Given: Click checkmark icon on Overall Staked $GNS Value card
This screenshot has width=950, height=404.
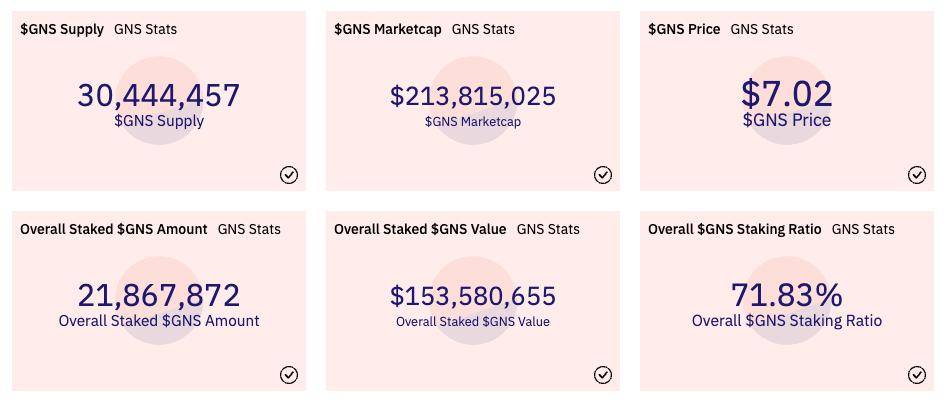Looking at the screenshot, I should [x=603, y=375].
